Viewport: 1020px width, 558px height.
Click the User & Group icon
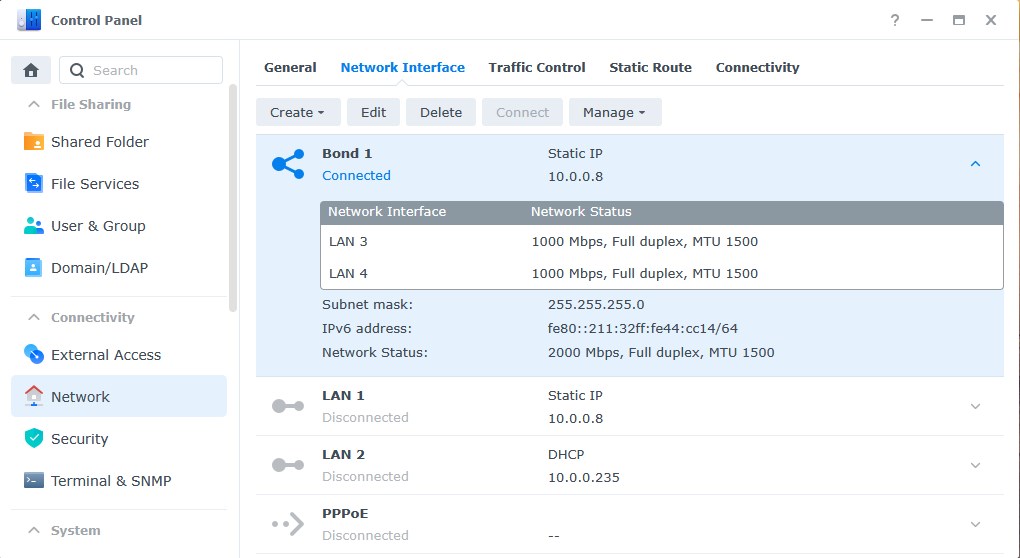tap(34, 226)
